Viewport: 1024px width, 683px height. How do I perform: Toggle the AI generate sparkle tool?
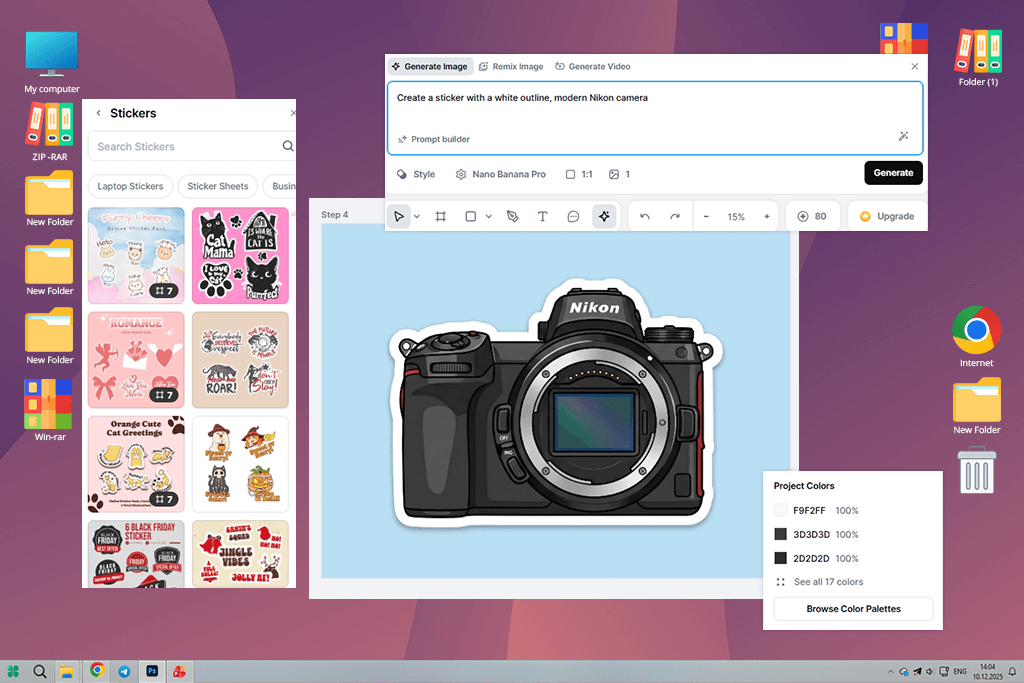(x=604, y=216)
